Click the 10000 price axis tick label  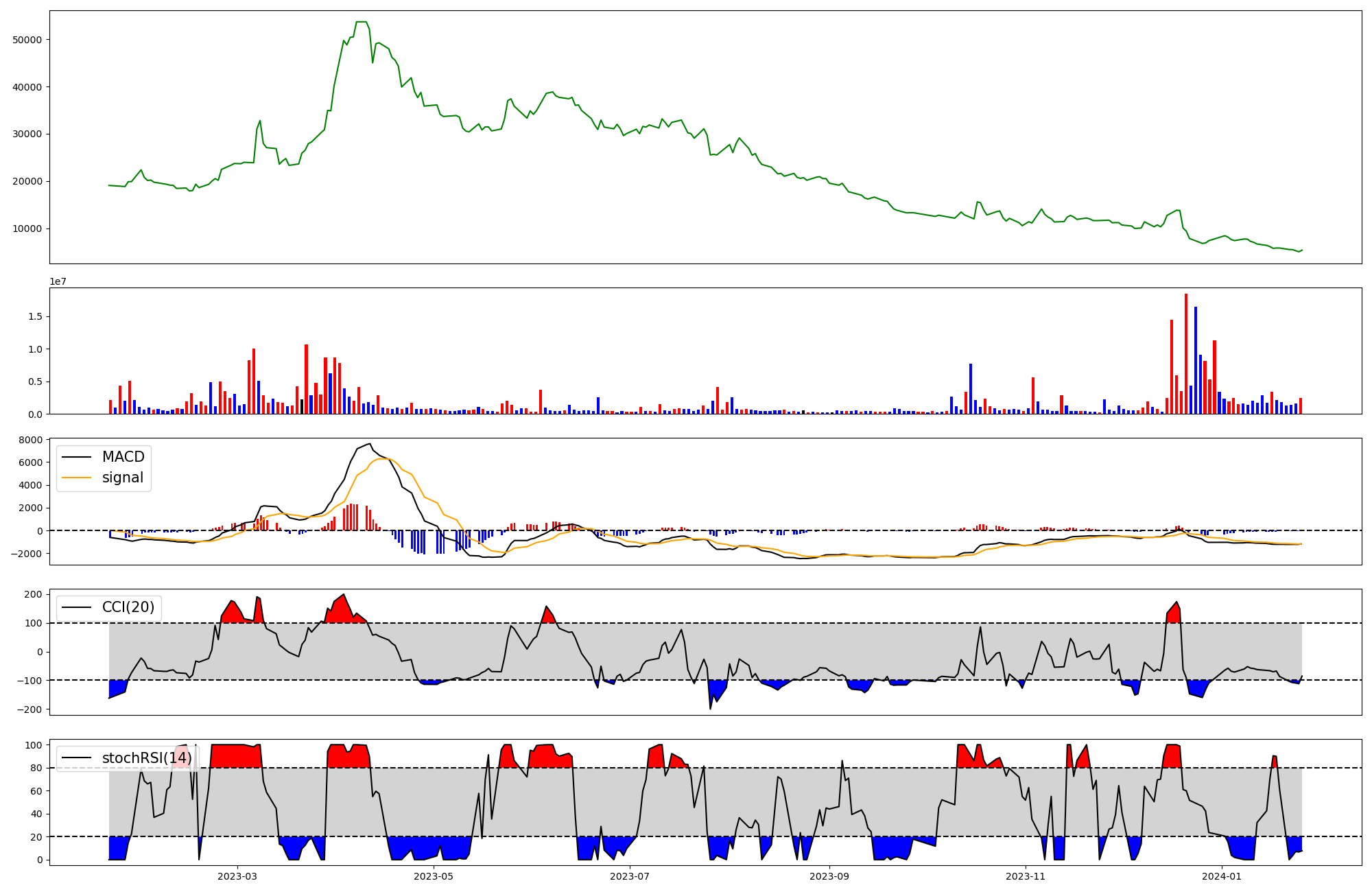[27, 228]
